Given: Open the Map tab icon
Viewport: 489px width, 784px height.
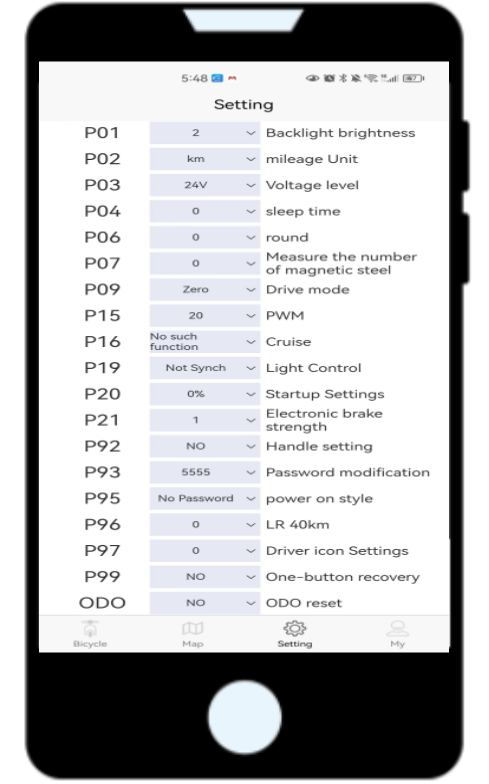Looking at the screenshot, I should (x=192, y=628).
